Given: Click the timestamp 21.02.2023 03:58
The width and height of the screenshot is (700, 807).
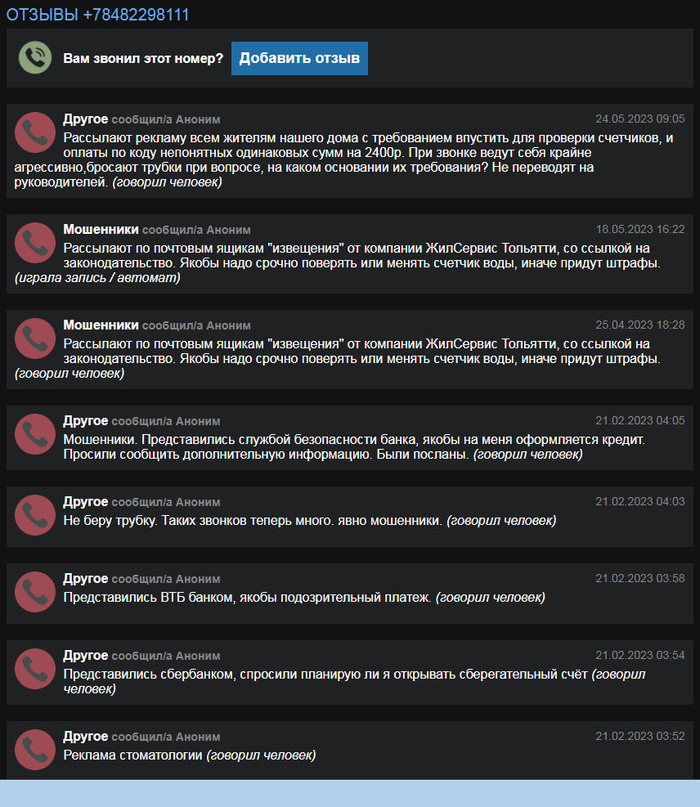Looking at the screenshot, I should click(x=640, y=579).
